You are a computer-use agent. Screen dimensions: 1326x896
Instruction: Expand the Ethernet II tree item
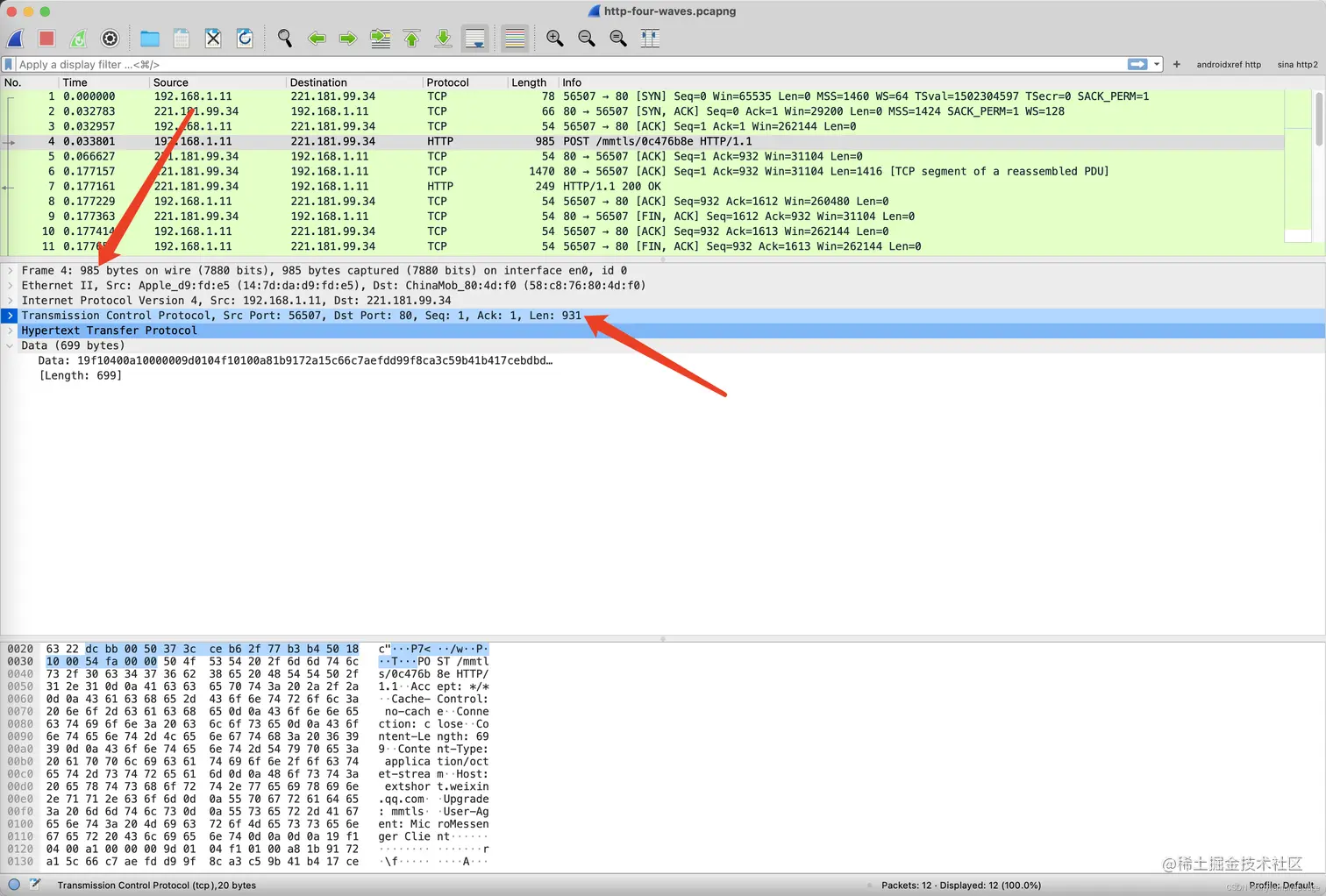(10, 286)
